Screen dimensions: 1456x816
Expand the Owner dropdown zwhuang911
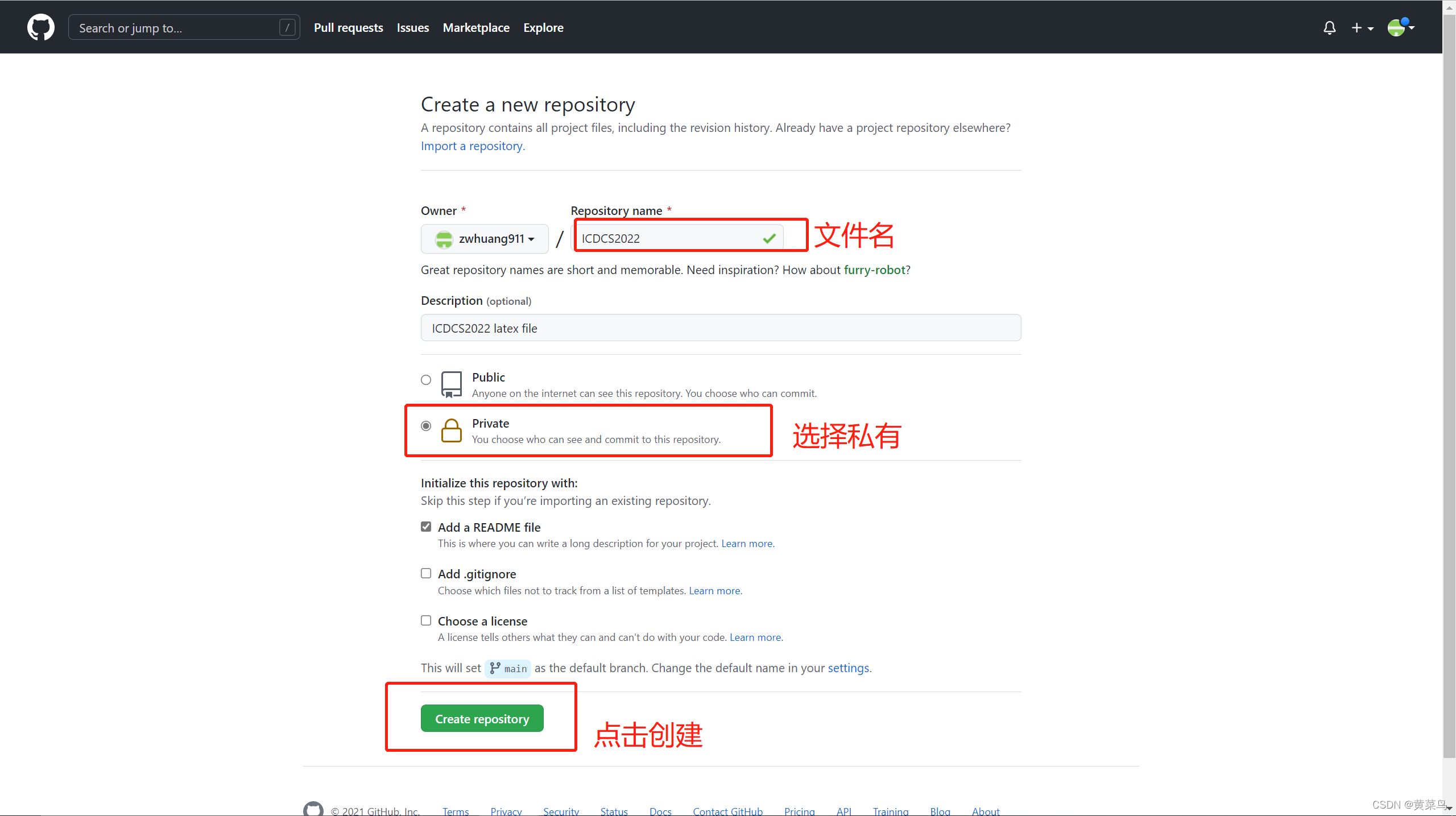[485, 239]
